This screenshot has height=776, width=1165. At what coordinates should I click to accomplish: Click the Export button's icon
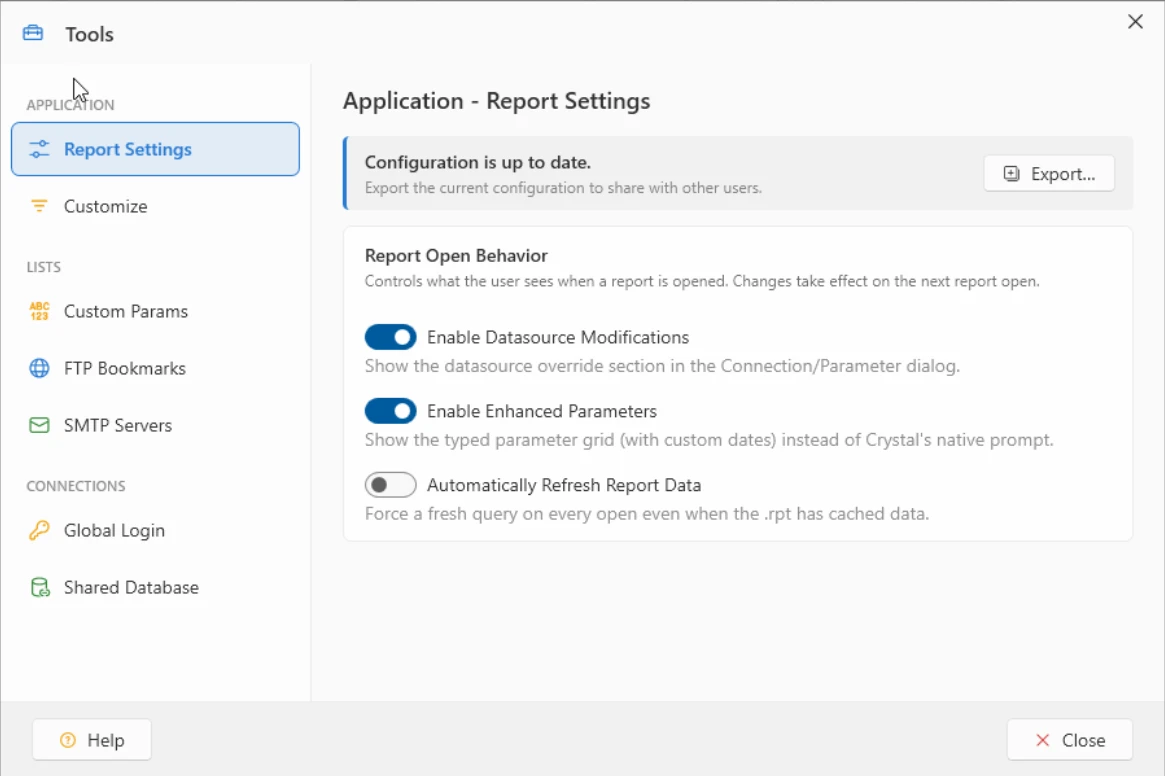click(x=1011, y=174)
